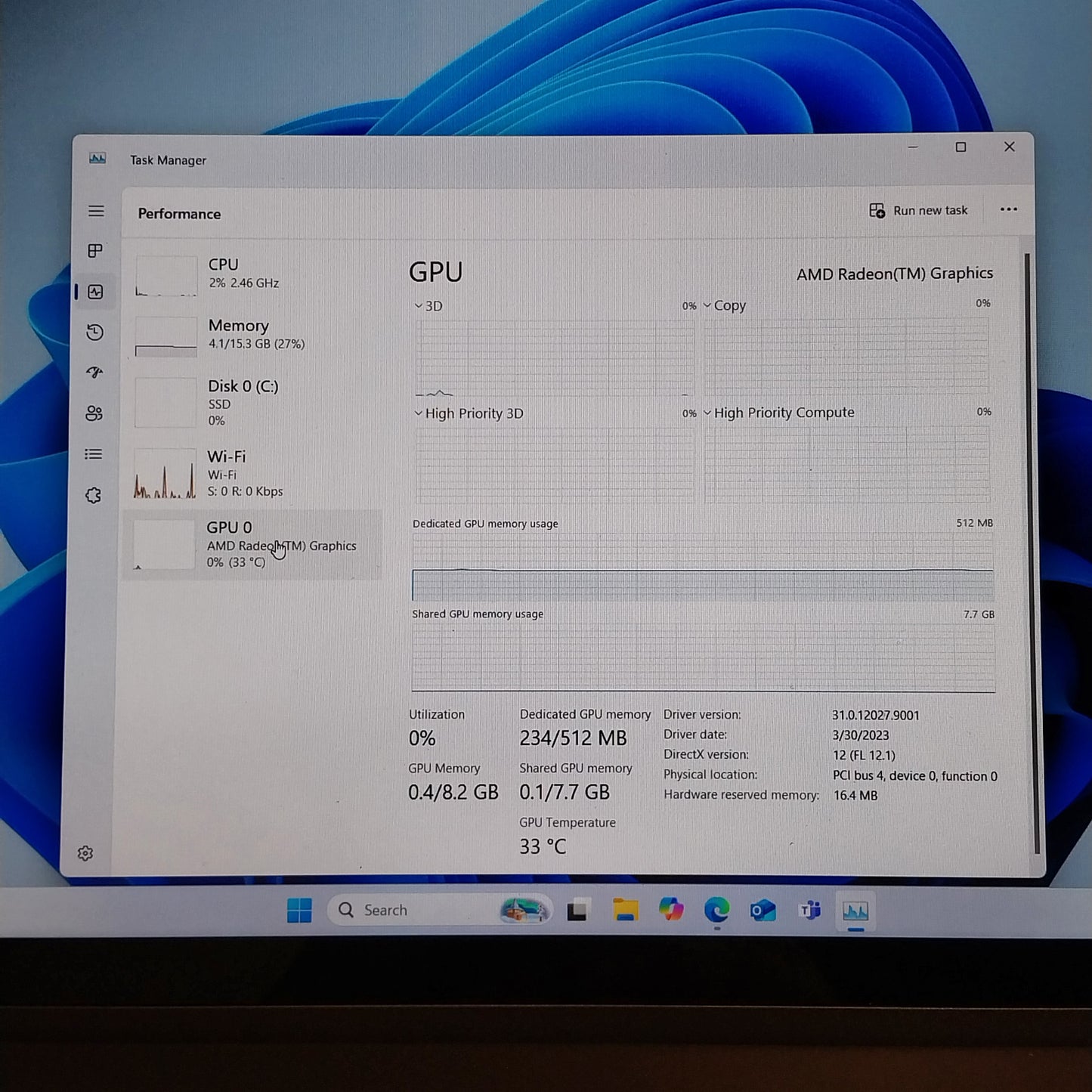Image resolution: width=1092 pixels, height=1092 pixels.
Task: Open the Users sidebar icon
Action: click(94, 413)
